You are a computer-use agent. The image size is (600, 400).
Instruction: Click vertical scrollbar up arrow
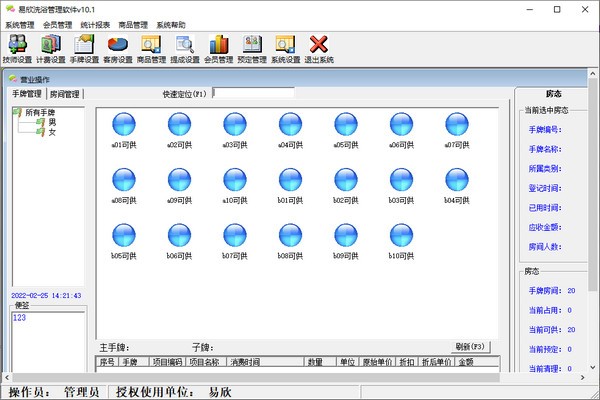coord(593,73)
